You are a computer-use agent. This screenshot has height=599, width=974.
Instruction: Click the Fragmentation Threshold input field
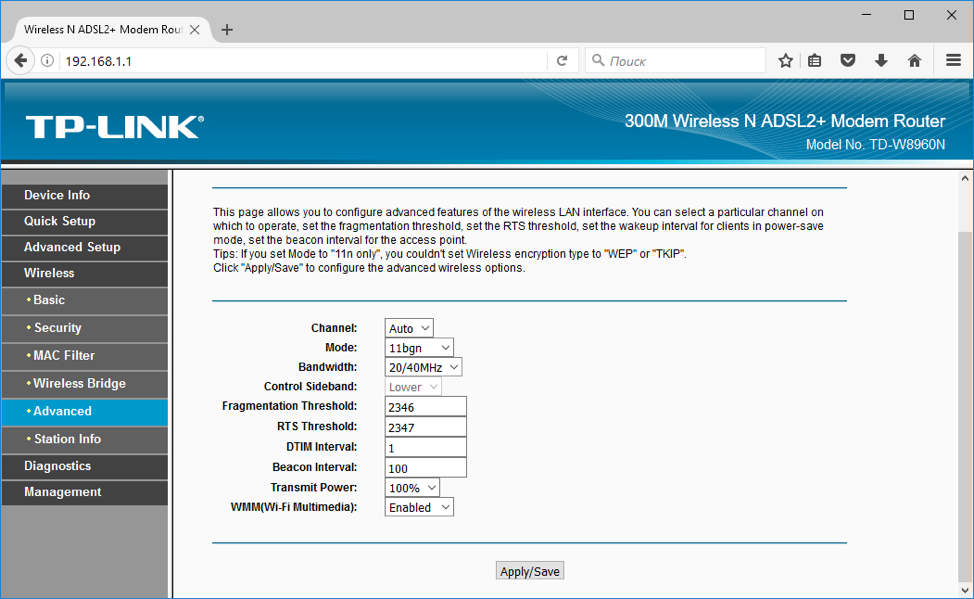tap(425, 407)
